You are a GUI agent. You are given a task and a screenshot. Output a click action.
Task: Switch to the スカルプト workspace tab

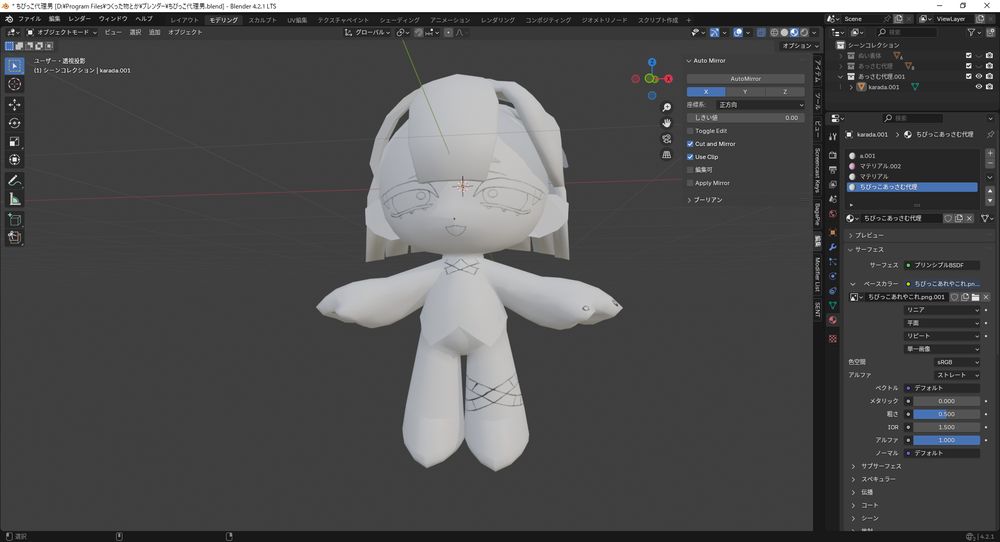[x=263, y=19]
